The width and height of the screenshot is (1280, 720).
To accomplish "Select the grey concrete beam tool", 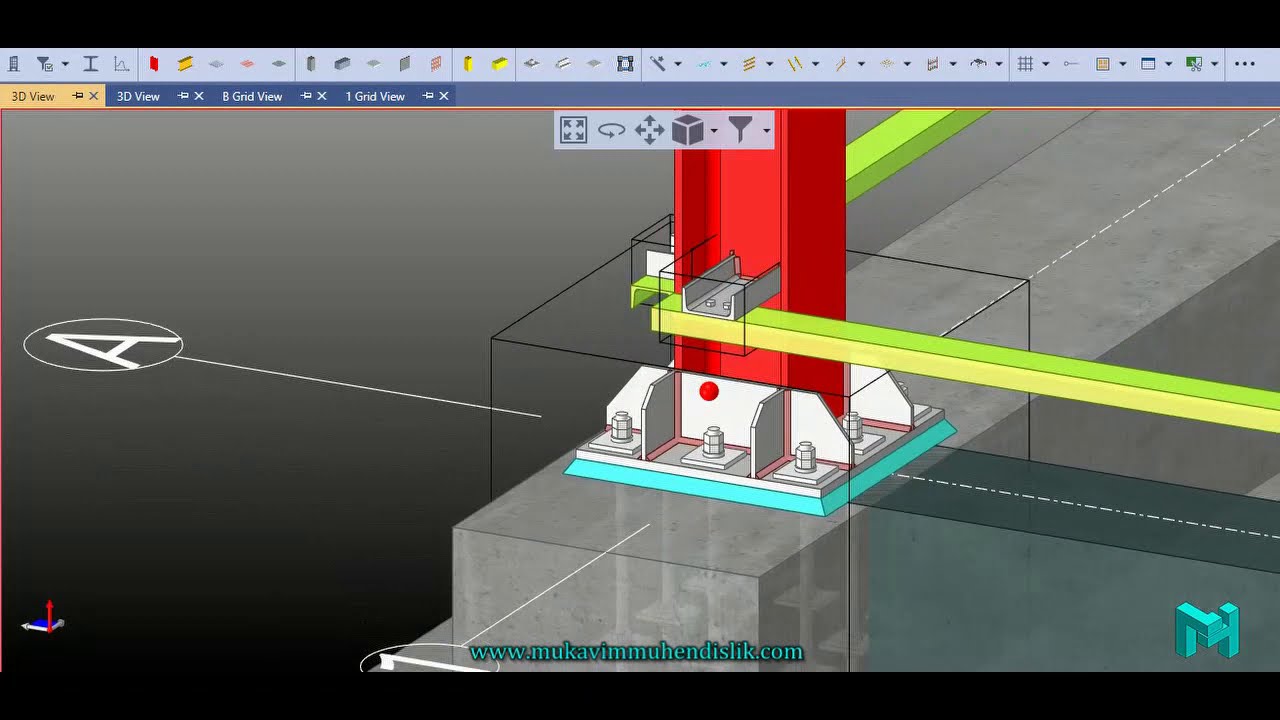I will coord(342,64).
